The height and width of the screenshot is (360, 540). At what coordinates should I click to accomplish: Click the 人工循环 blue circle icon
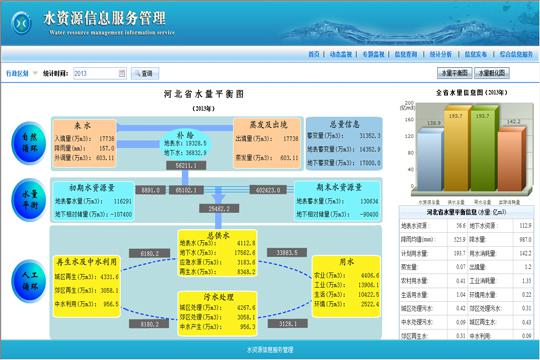coord(29,281)
